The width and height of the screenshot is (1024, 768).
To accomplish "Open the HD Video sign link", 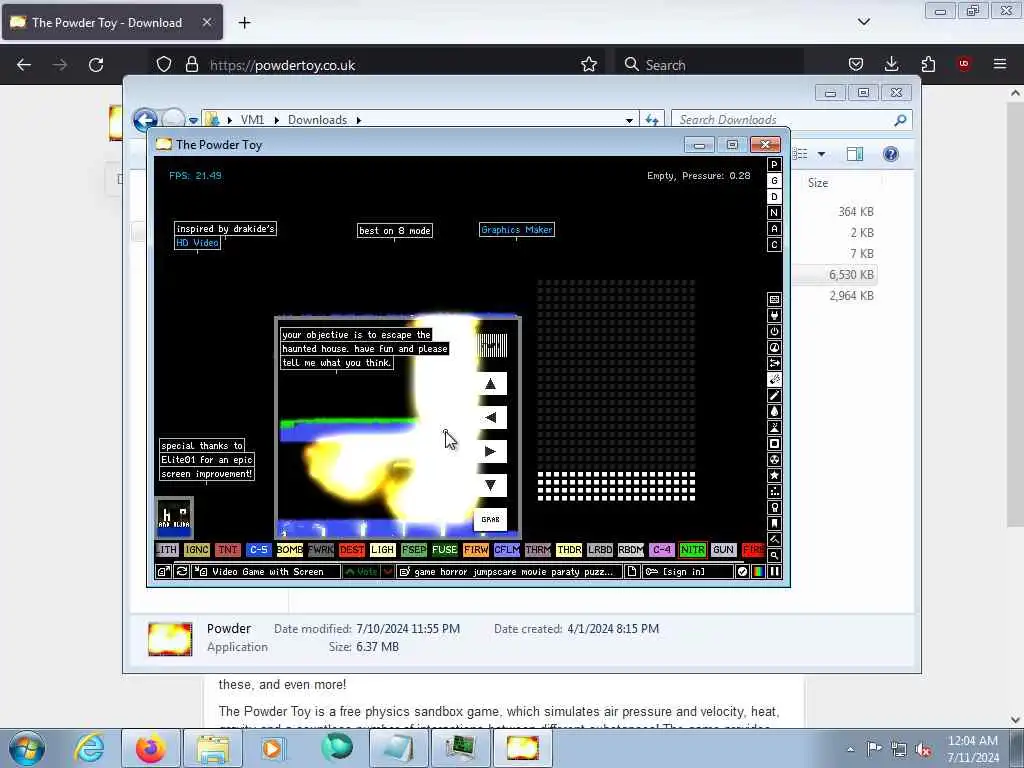I will click(197, 243).
